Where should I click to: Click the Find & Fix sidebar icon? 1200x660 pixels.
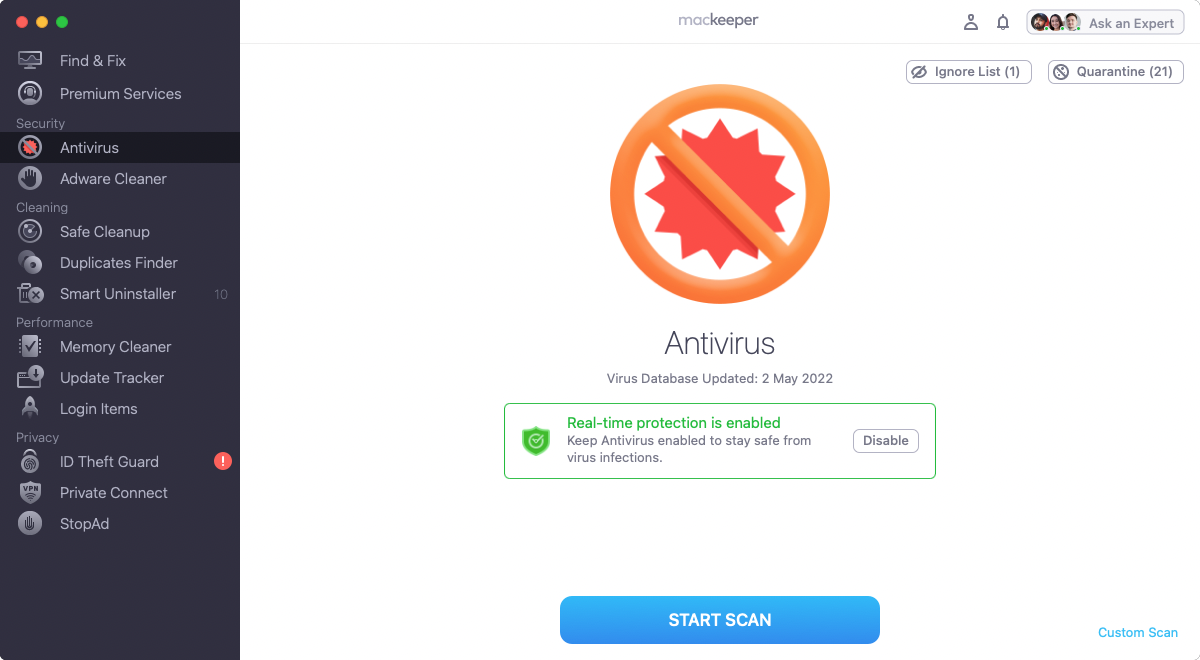[x=30, y=61]
